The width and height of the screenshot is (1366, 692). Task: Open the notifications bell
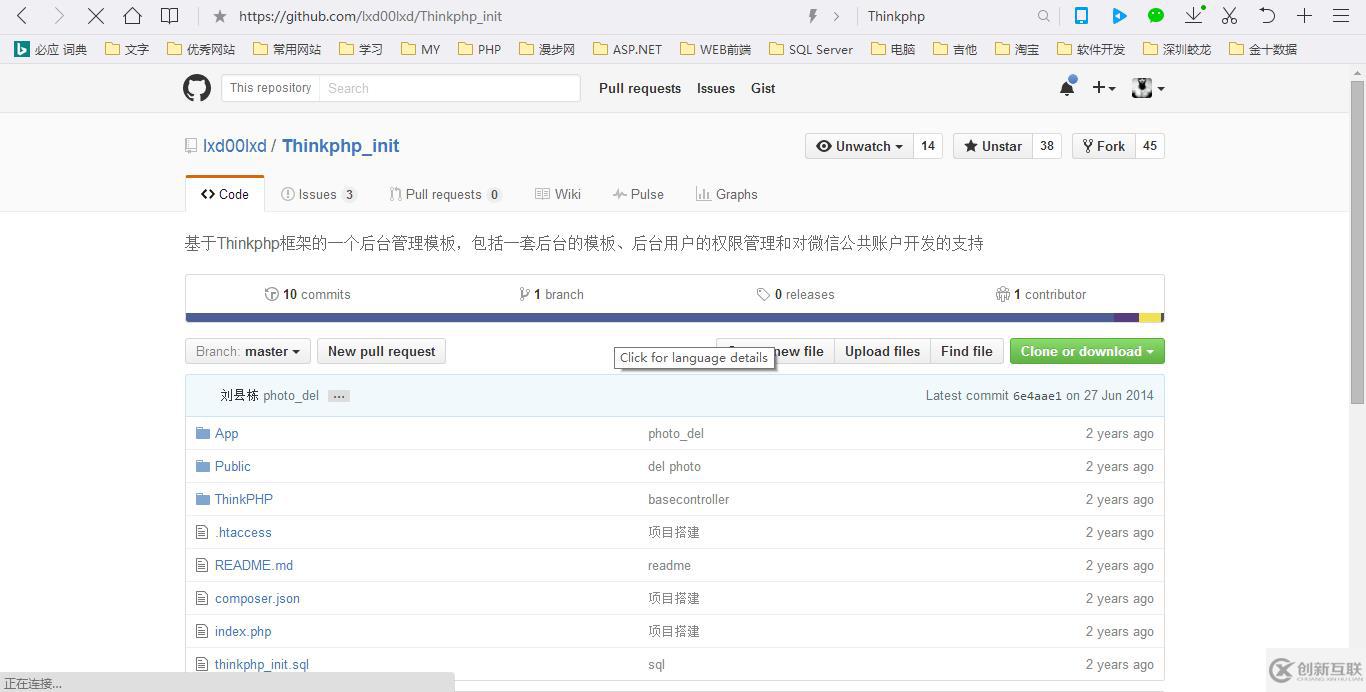(1067, 88)
